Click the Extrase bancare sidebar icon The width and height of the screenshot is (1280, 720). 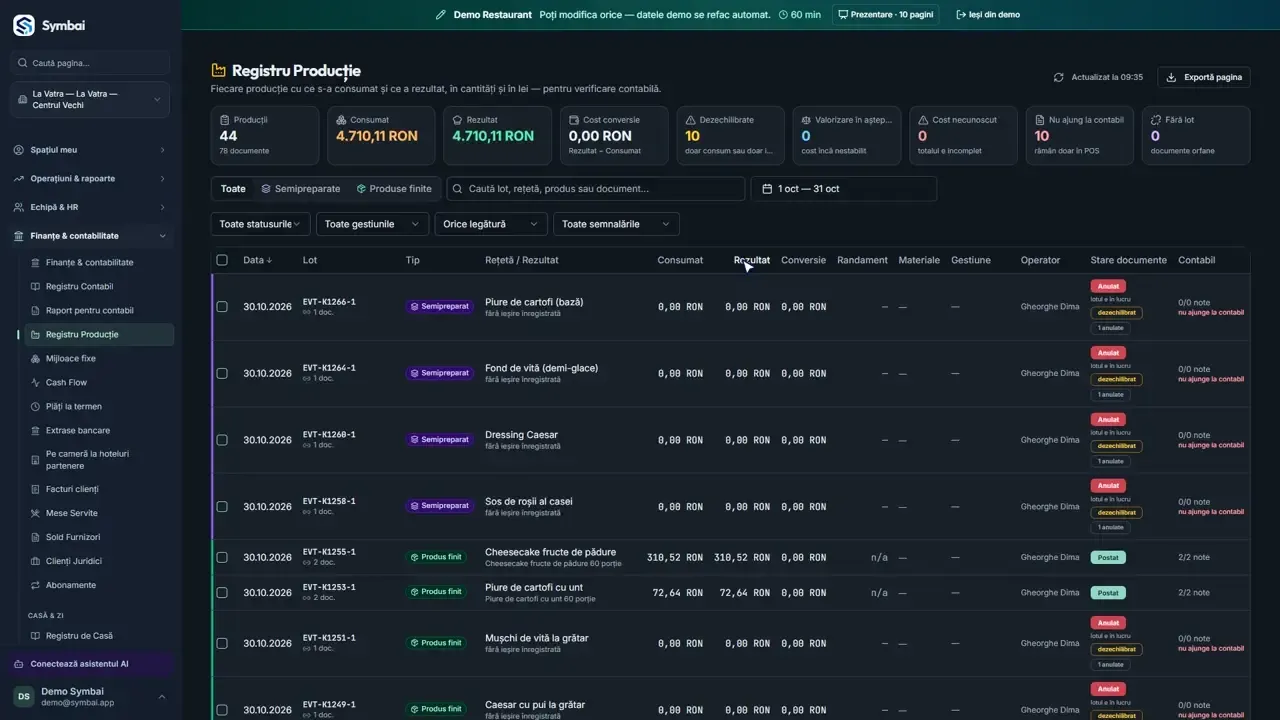(36, 431)
